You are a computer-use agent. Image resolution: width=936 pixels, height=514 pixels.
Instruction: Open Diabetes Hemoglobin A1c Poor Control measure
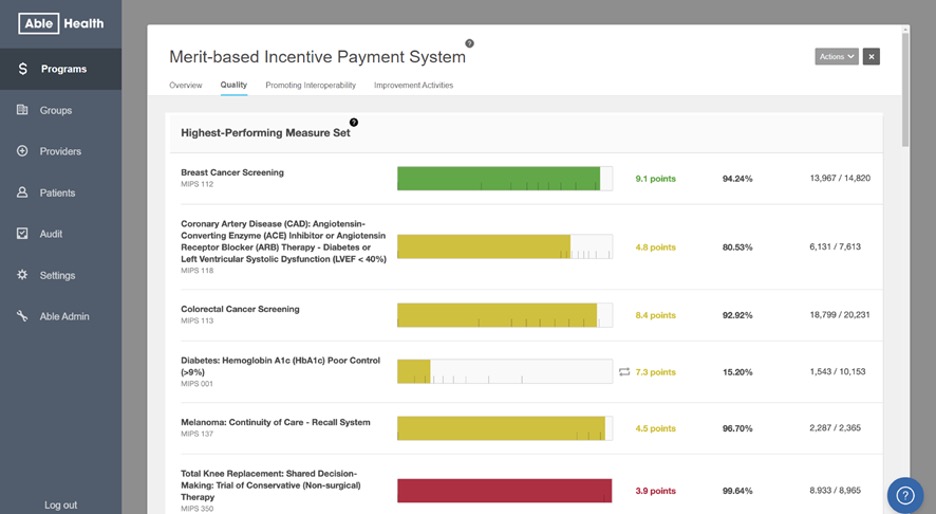click(x=281, y=366)
